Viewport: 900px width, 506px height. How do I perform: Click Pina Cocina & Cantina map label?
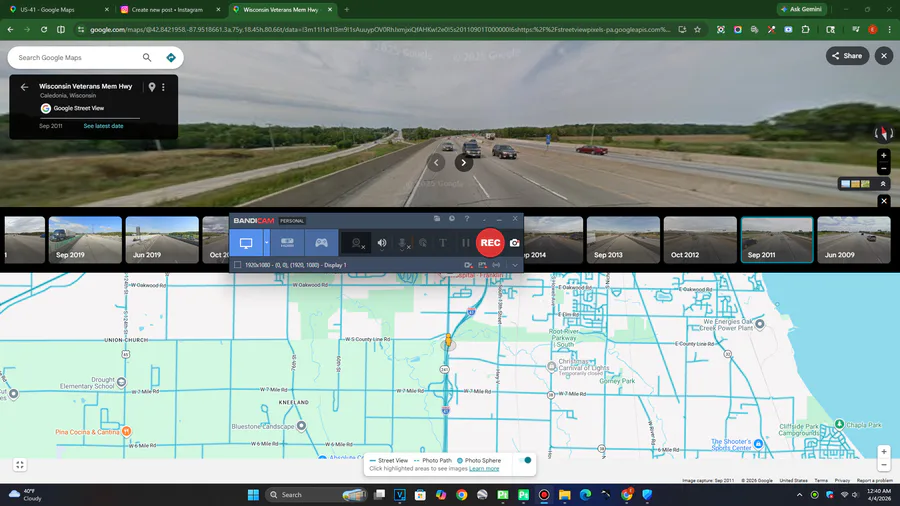(87, 432)
